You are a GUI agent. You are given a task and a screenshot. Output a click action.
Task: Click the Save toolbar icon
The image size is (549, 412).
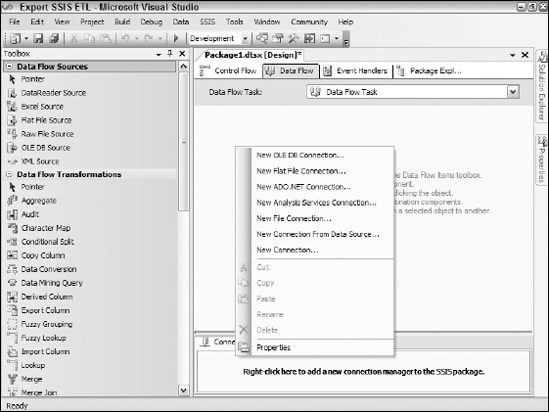click(x=38, y=38)
